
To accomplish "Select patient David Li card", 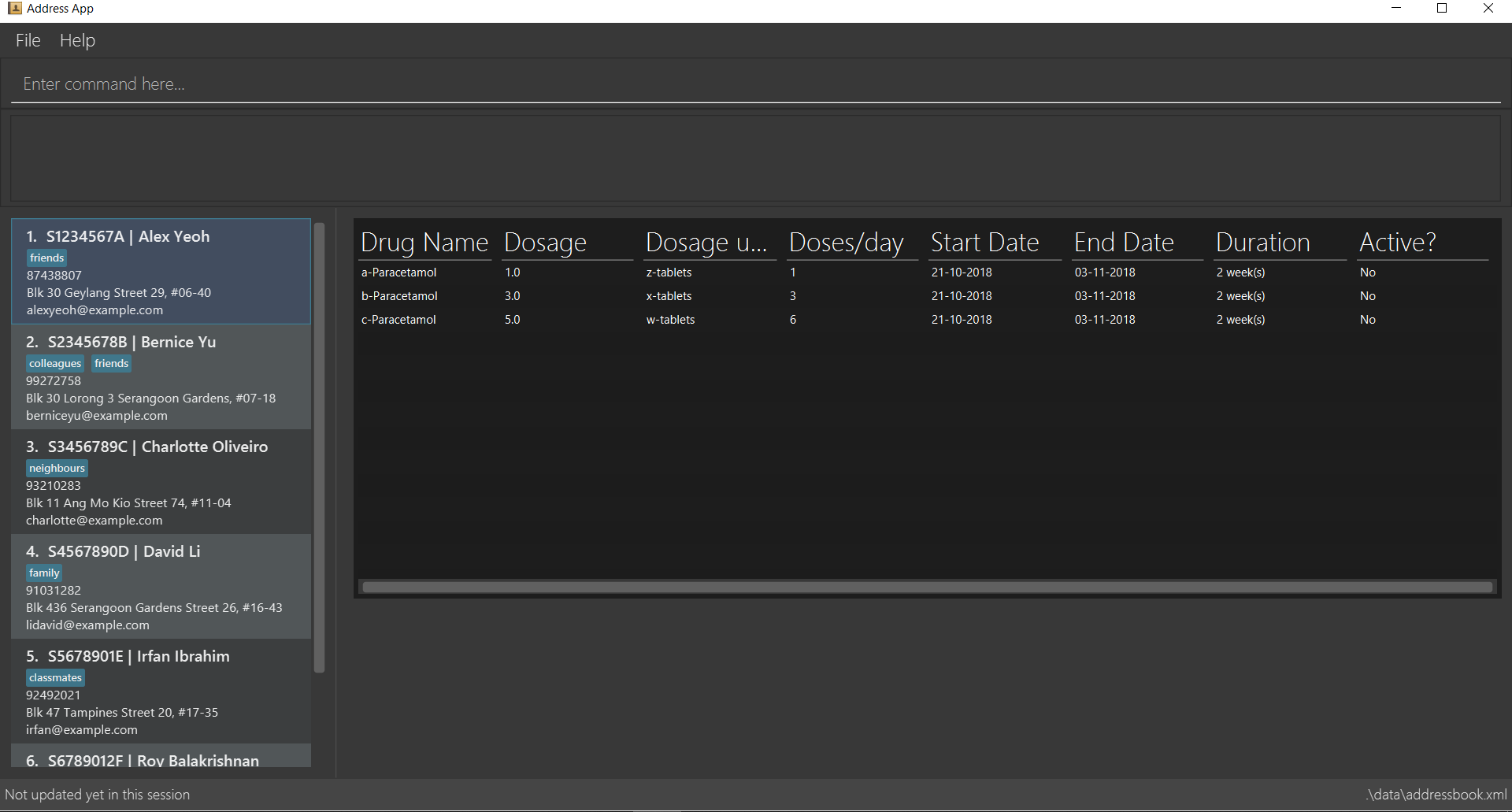I will point(161,586).
